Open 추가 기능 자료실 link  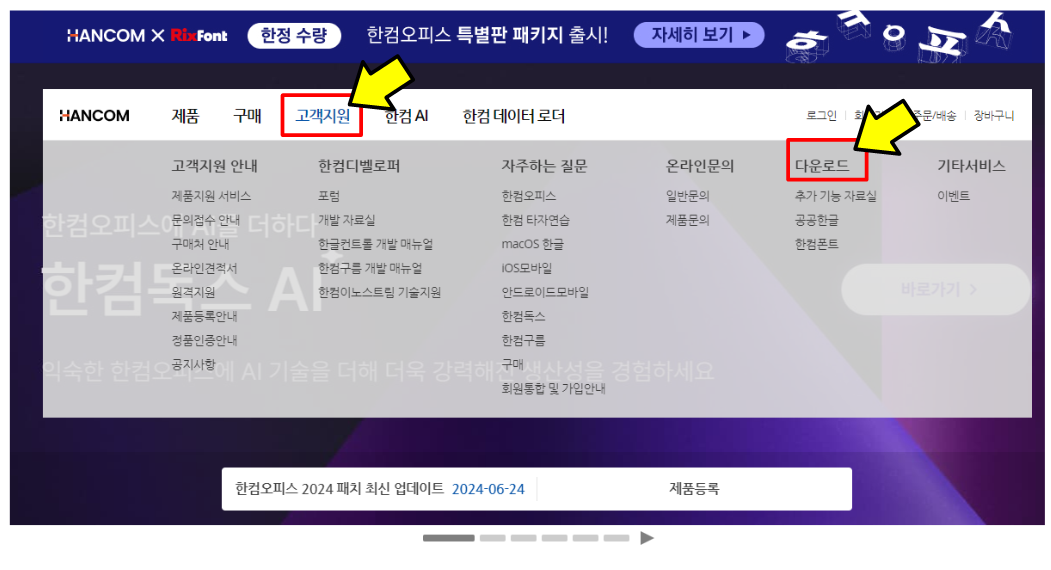836,196
